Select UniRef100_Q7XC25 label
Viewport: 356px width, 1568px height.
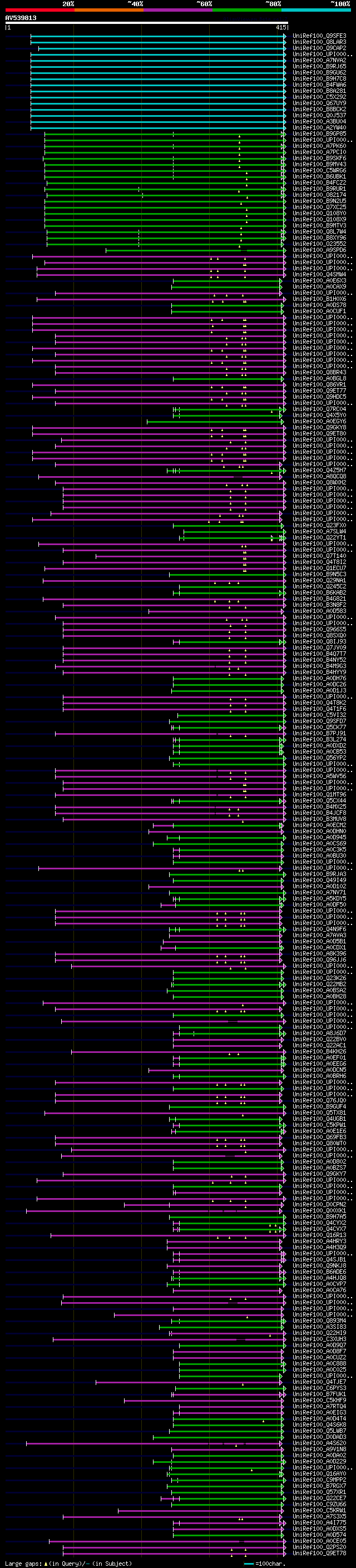(x=319, y=207)
